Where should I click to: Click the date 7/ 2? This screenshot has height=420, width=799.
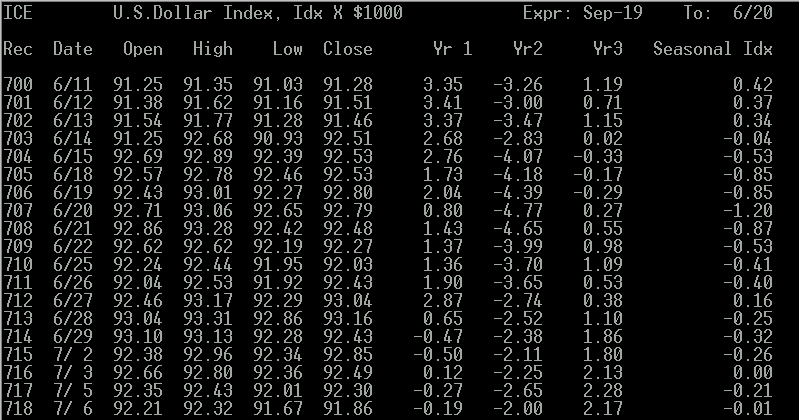73,354
